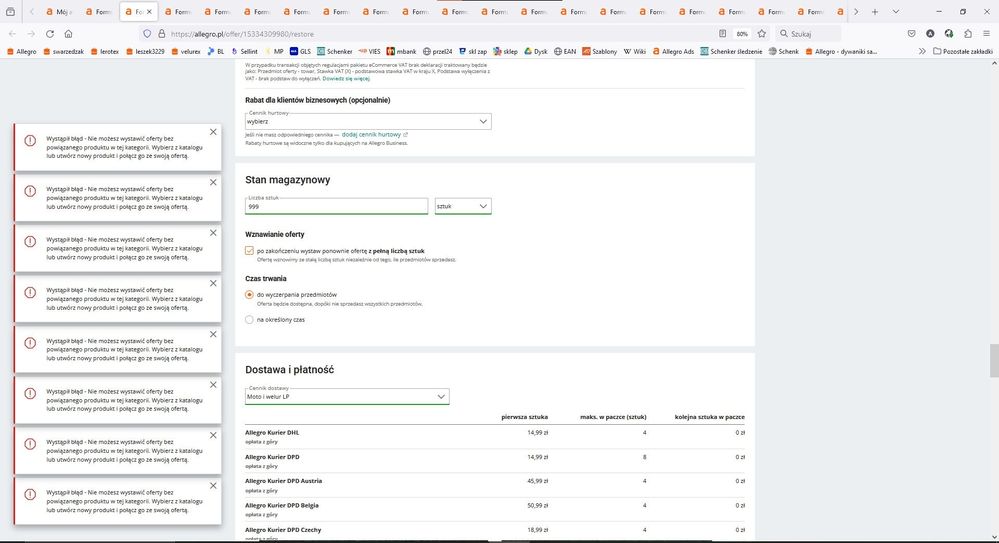
Task: Click the Liczba sztuk input field
Action: coord(336,206)
